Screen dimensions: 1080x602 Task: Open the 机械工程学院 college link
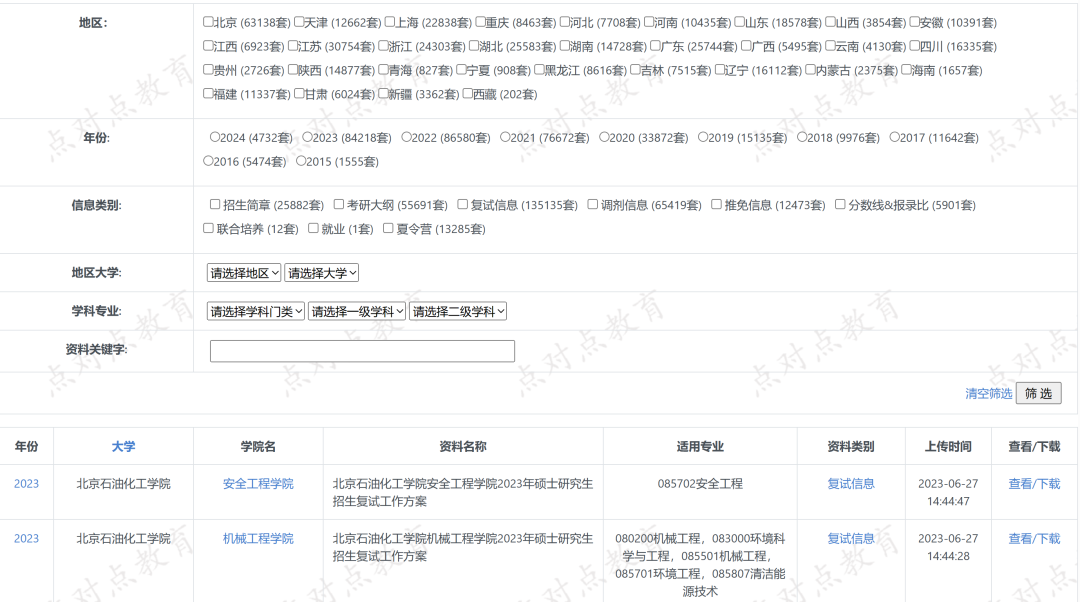258,539
